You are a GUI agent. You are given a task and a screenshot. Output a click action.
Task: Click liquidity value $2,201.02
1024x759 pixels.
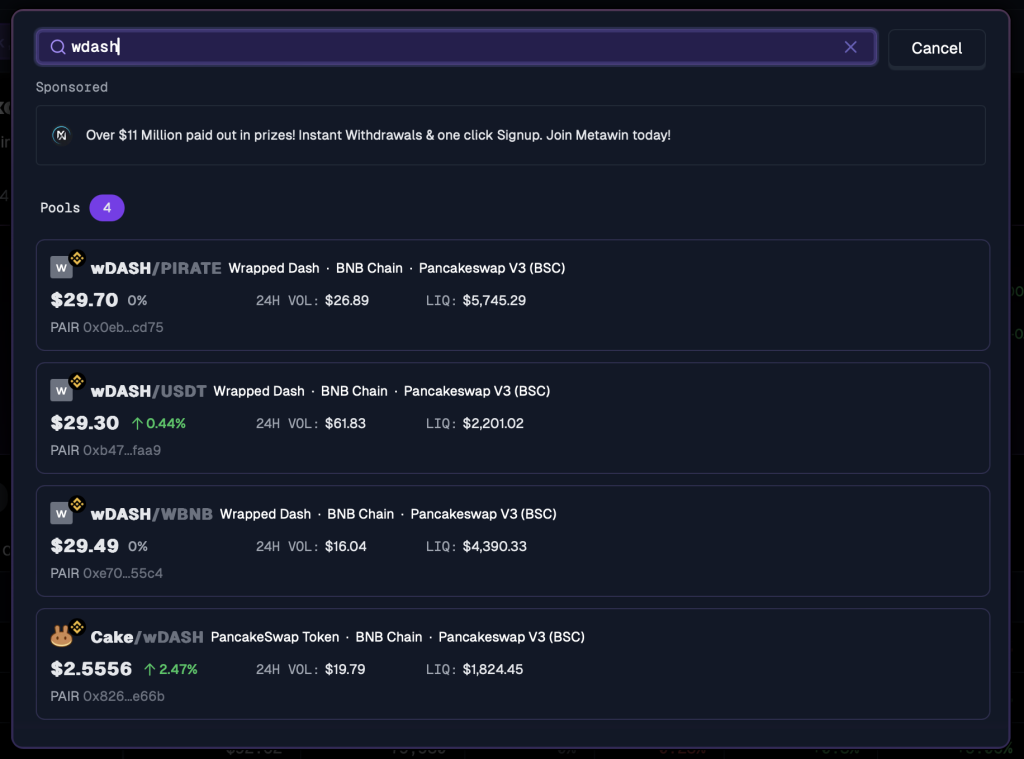(x=493, y=423)
